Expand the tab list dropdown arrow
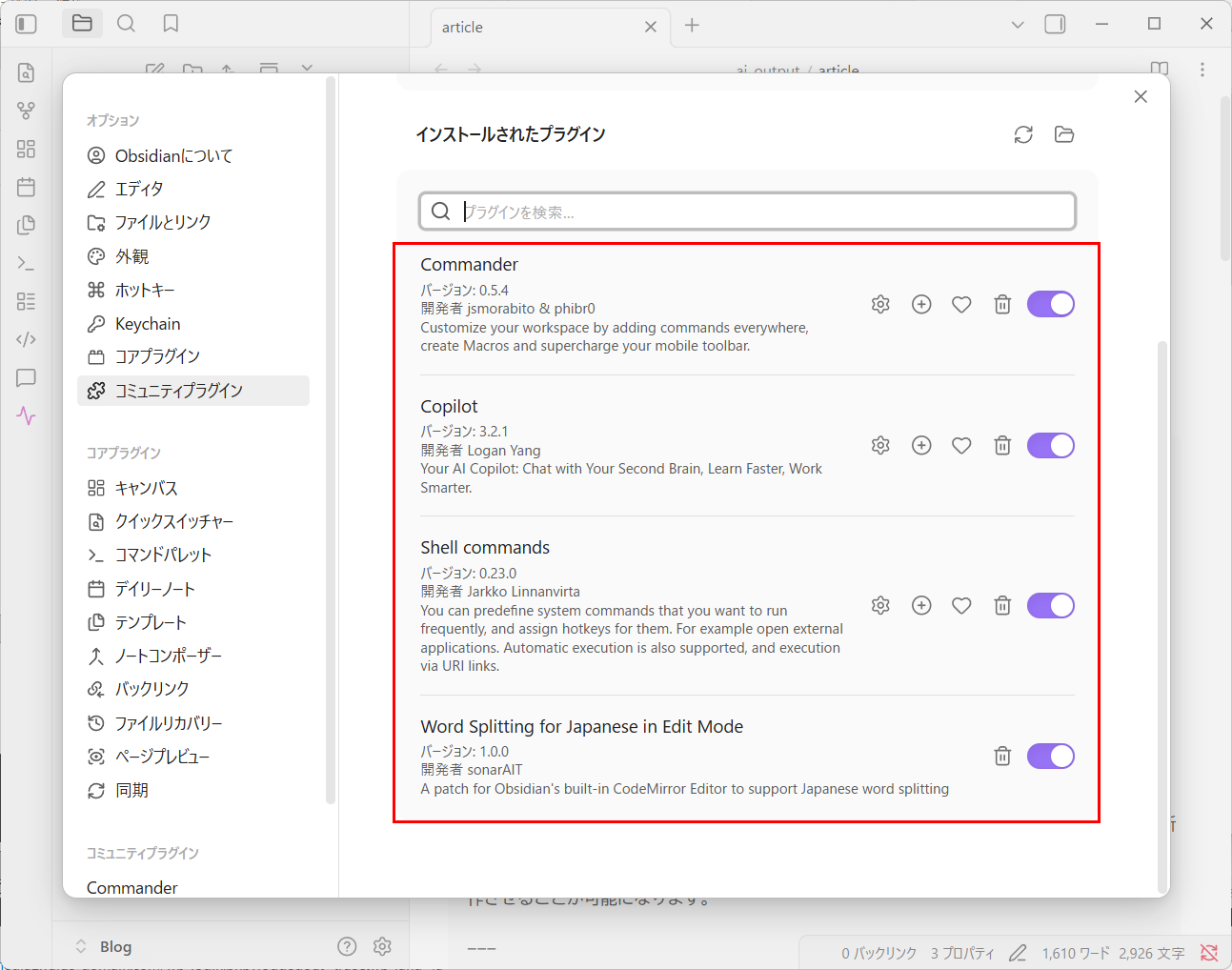 1018,25
